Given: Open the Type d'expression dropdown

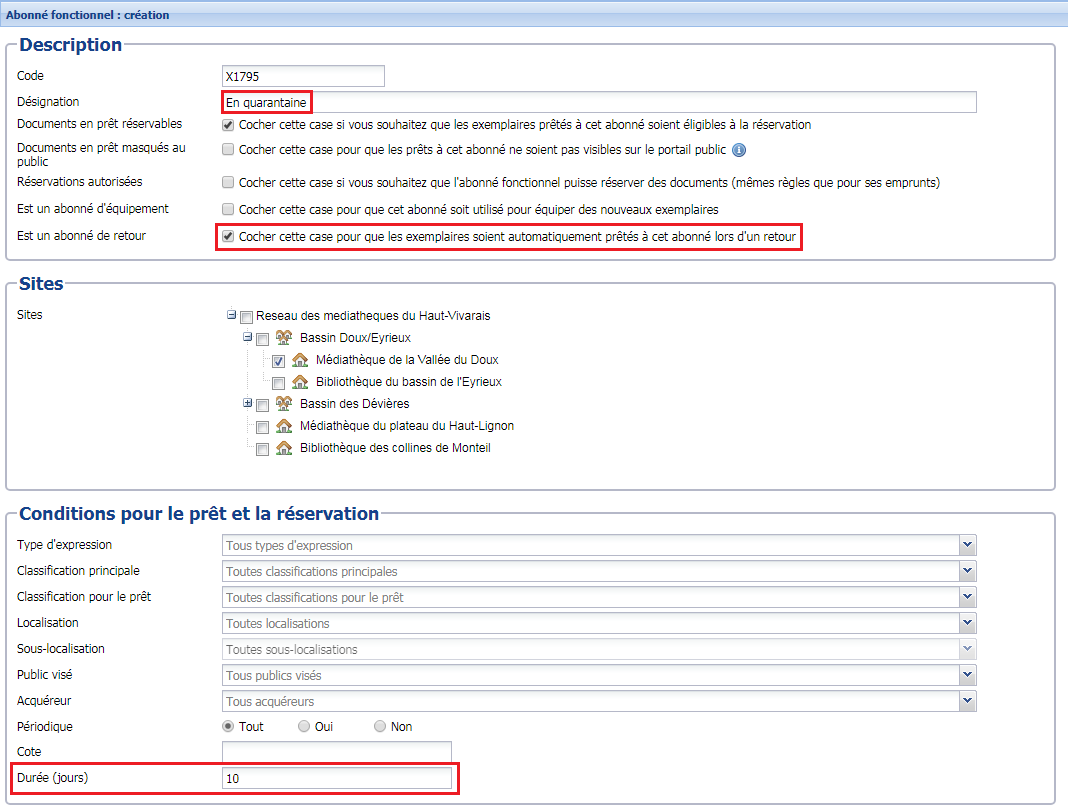Looking at the screenshot, I should [x=967, y=545].
